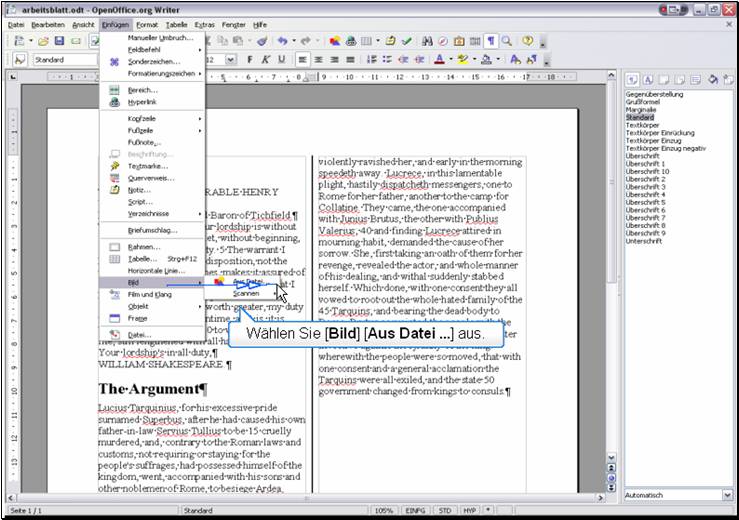Image resolution: width=739 pixels, height=520 pixels.
Task: Click the Save document icon
Action: coord(60,41)
